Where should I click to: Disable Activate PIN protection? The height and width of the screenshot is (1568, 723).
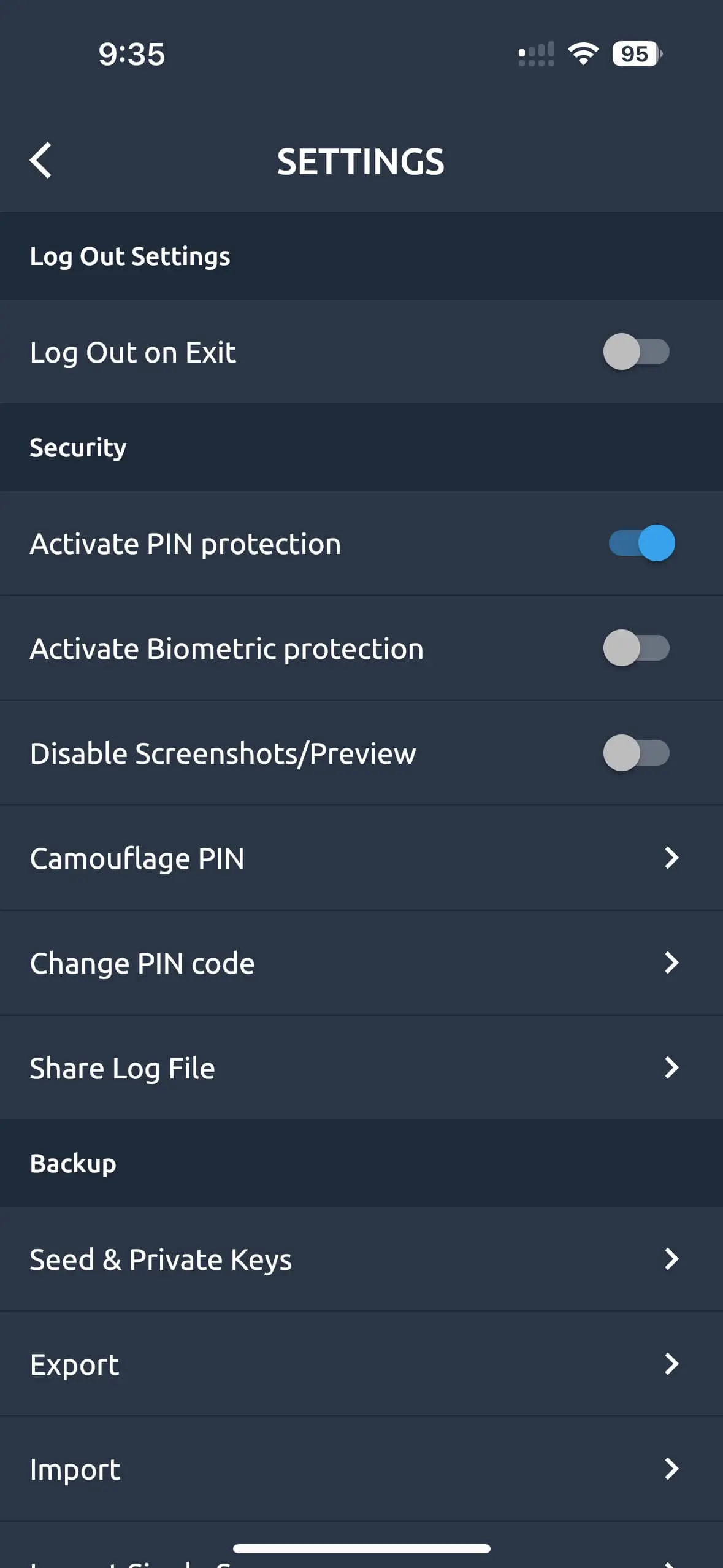641,543
